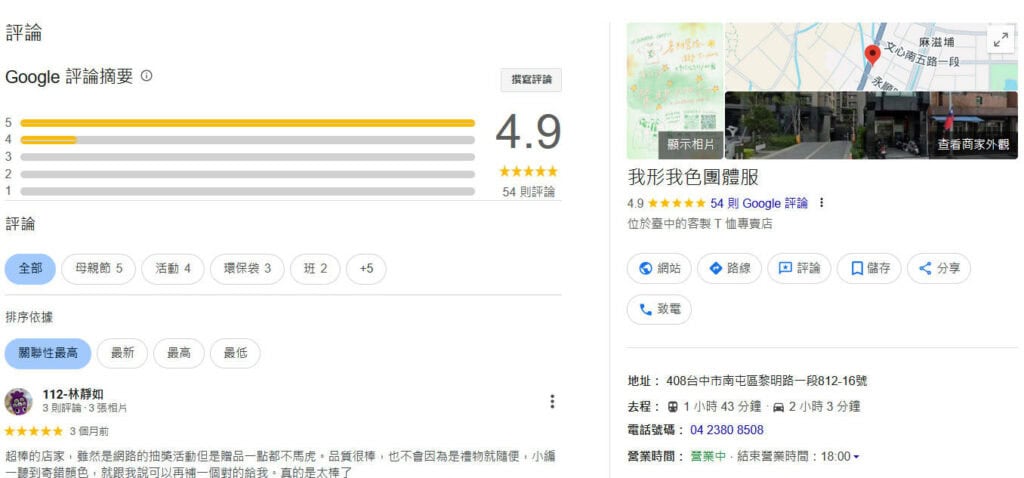Click the 評論 button with speech bubble icon
1024x478 pixels.
tap(799, 268)
